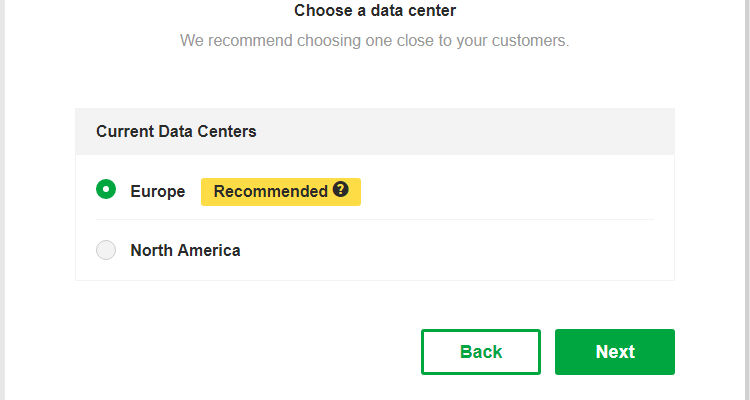Click the "Europe" option label
This screenshot has height=400, width=750.
click(158, 191)
